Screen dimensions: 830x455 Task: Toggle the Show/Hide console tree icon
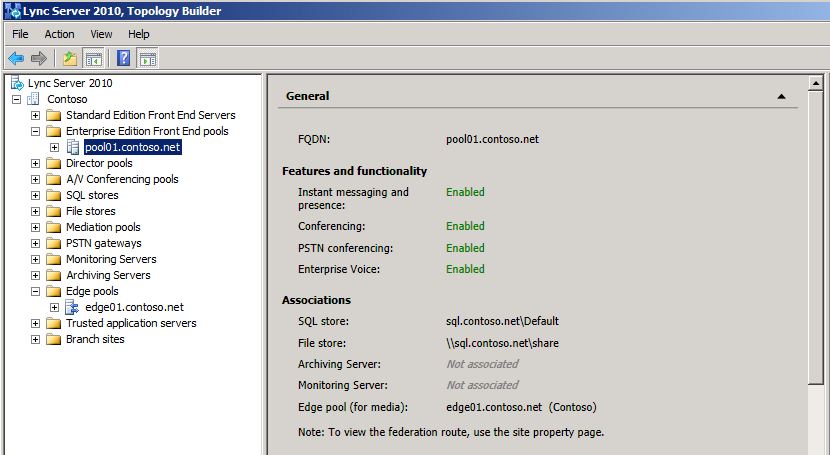(x=94, y=58)
